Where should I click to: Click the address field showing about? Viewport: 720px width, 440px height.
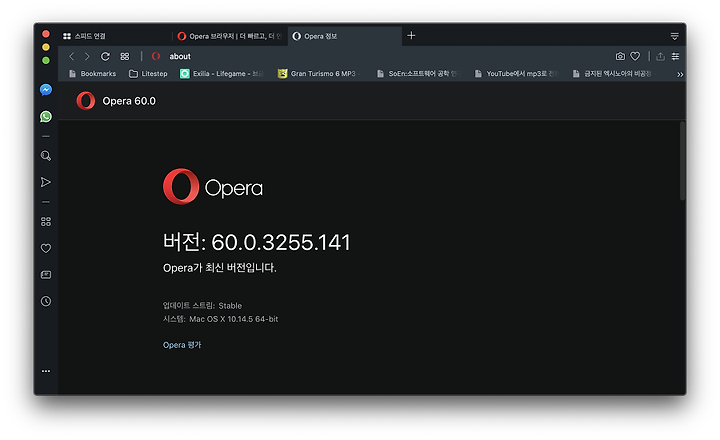180,56
